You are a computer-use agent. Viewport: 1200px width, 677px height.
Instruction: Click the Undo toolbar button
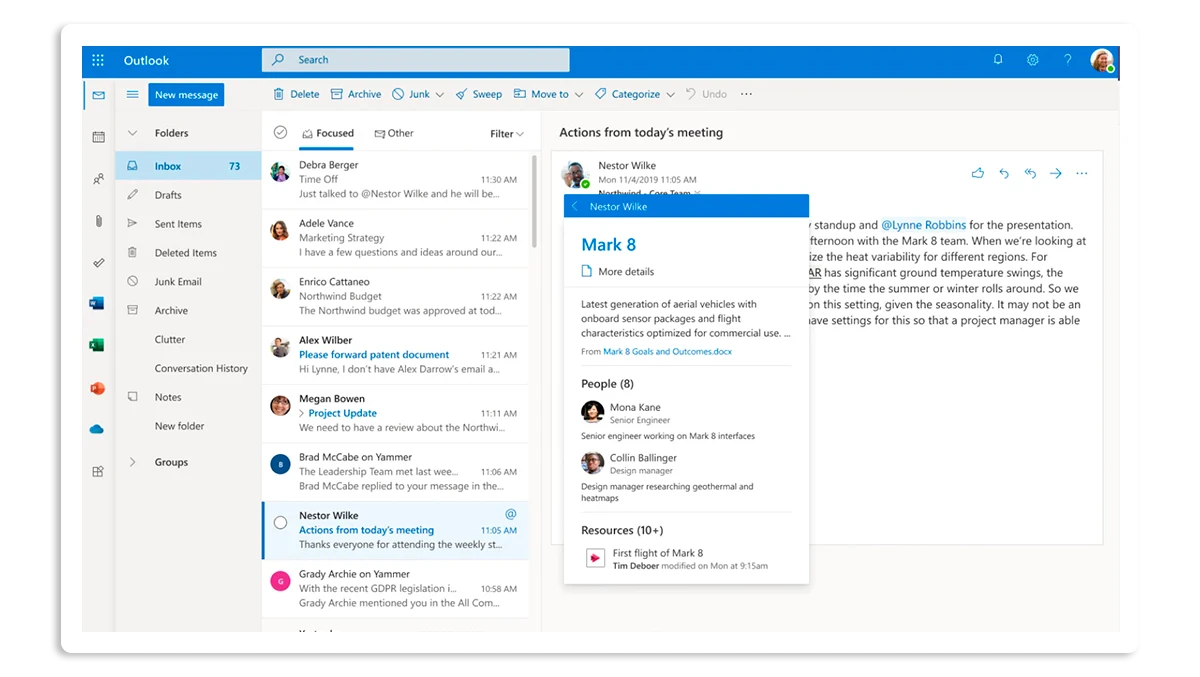point(706,94)
